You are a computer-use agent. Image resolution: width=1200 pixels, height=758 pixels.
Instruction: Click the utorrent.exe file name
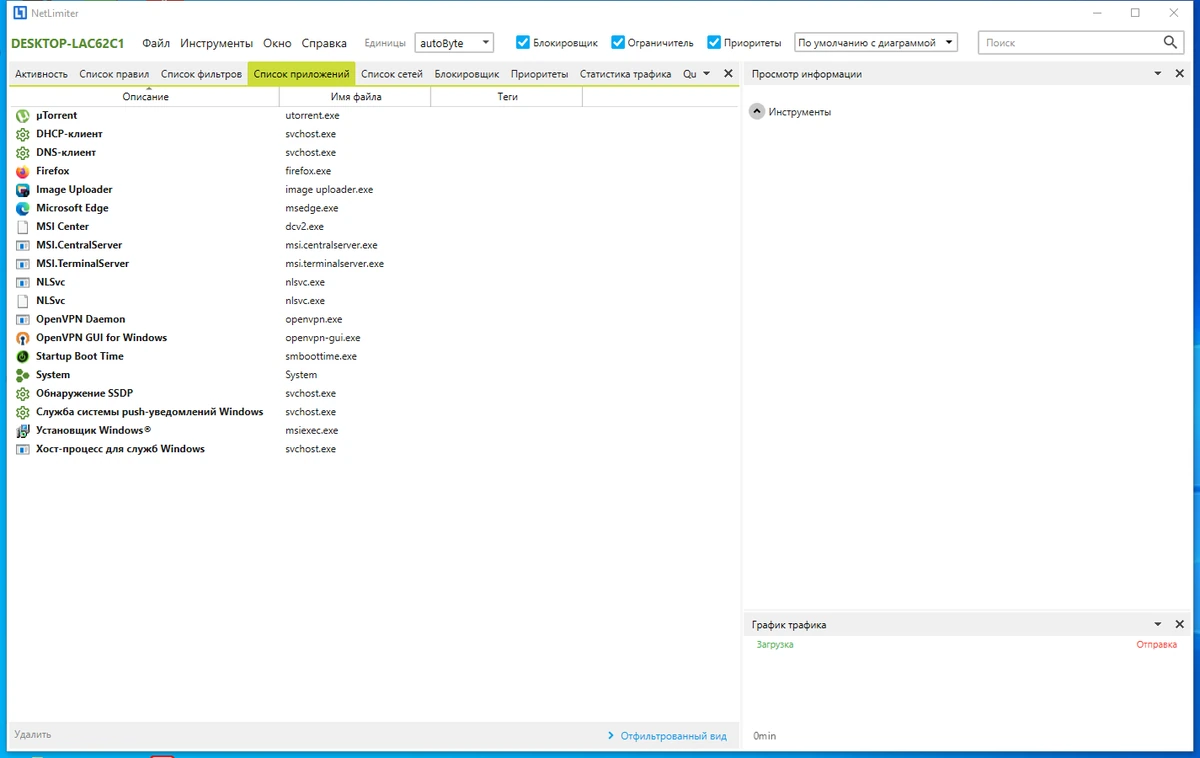[312, 116]
